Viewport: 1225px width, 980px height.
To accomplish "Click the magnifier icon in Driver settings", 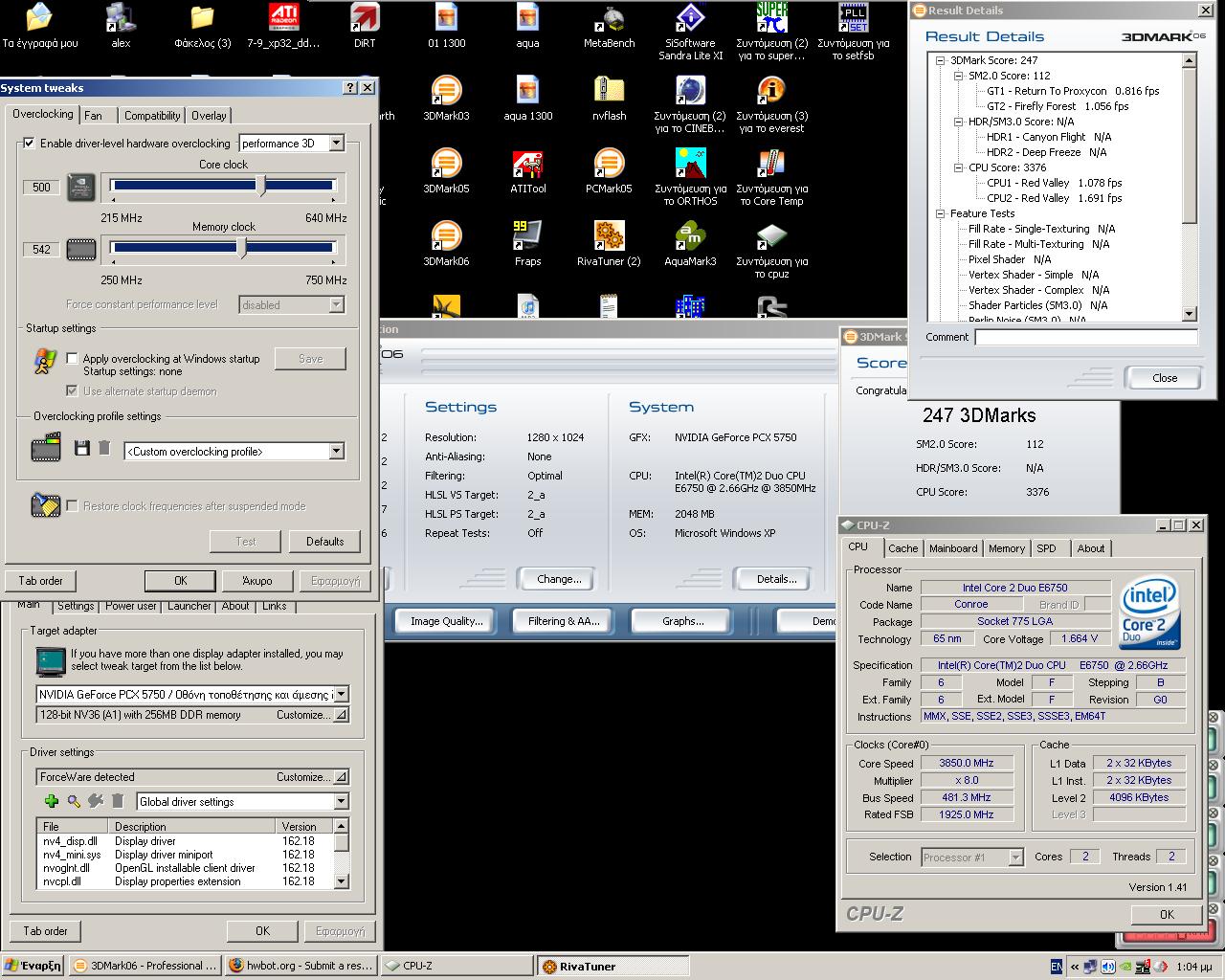I will 74,801.
